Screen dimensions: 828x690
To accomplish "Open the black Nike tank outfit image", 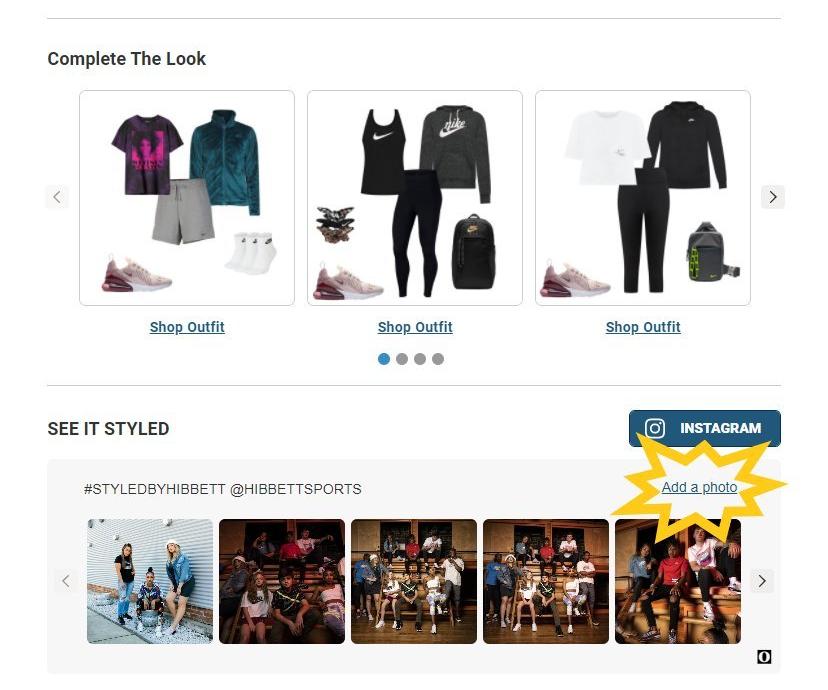I will tap(415, 198).
